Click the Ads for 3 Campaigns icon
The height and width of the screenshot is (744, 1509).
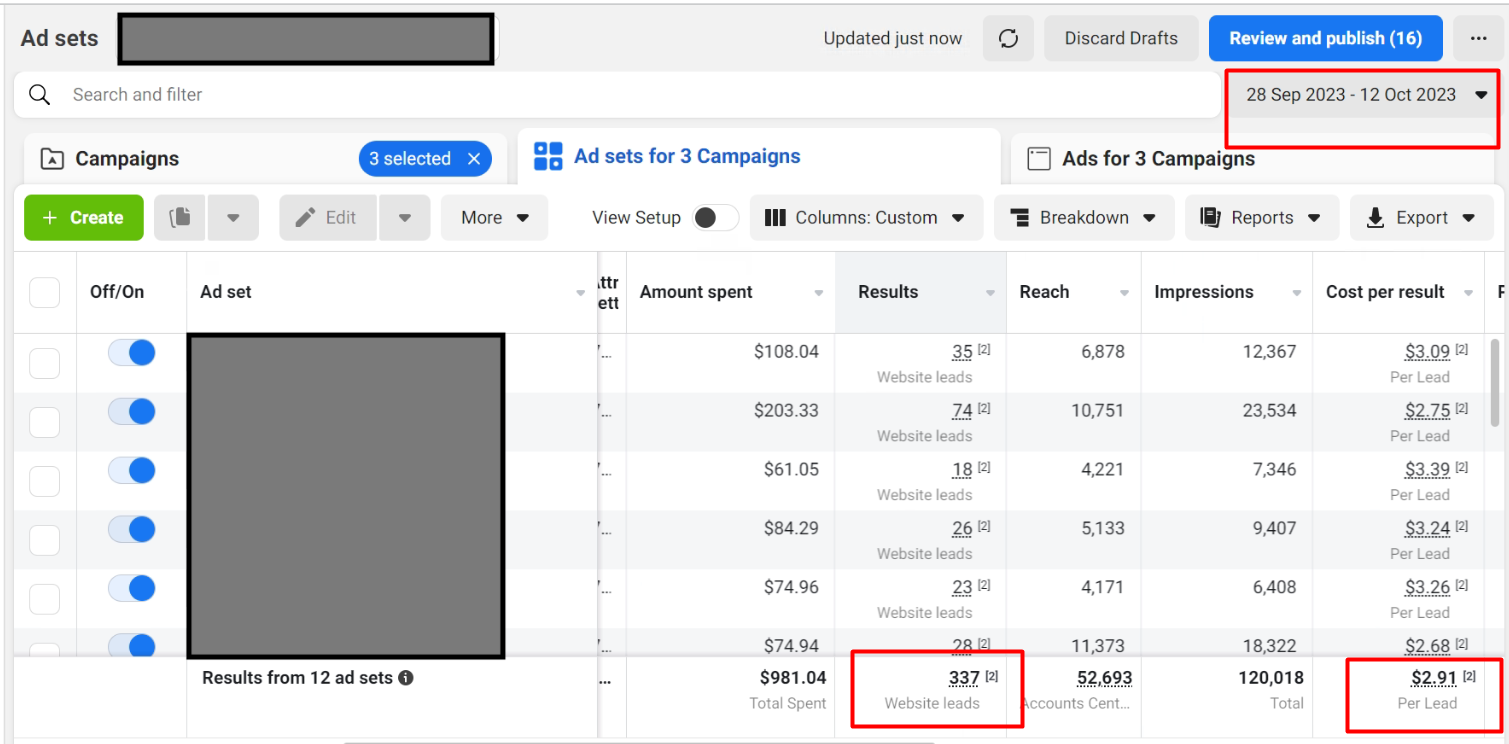pos(1039,159)
